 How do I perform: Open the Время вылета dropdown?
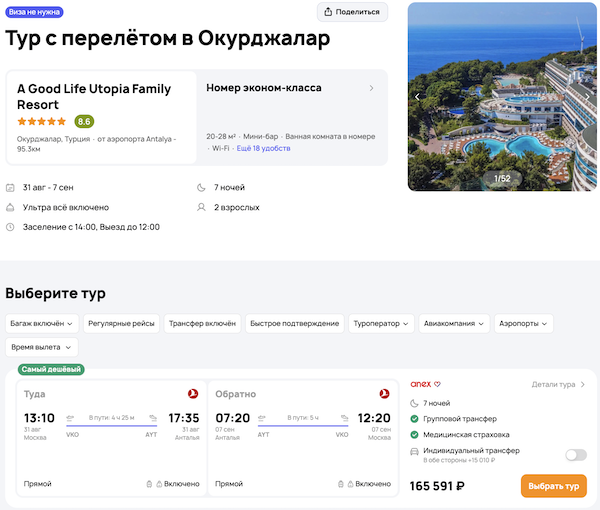pos(41,347)
